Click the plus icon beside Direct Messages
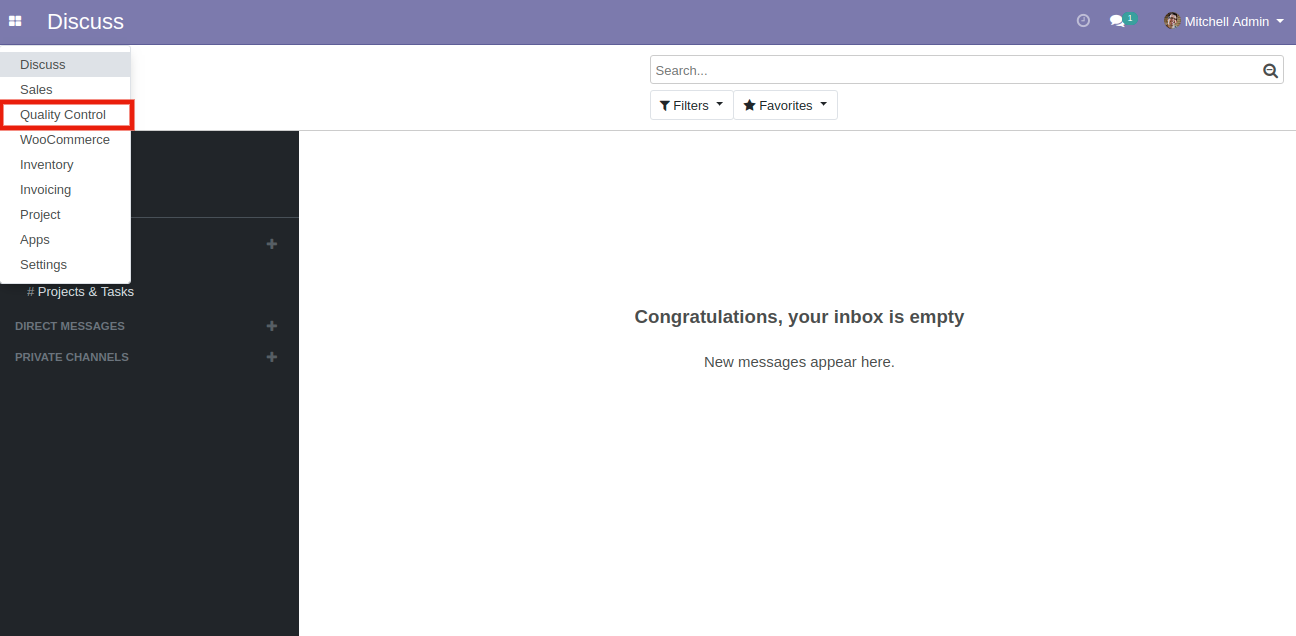 point(271,326)
